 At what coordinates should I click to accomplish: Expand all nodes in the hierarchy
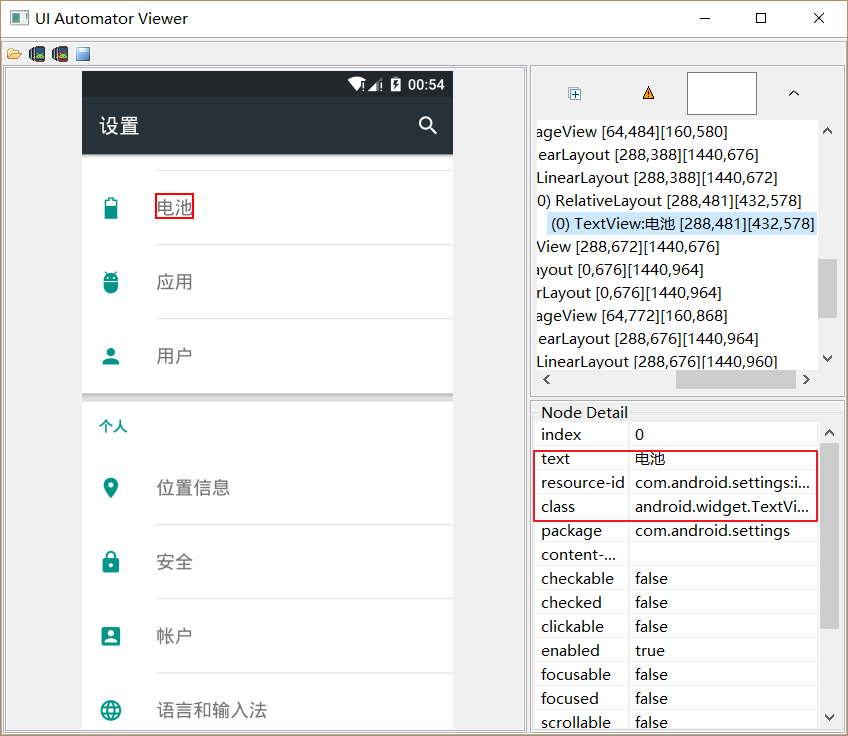click(x=574, y=93)
